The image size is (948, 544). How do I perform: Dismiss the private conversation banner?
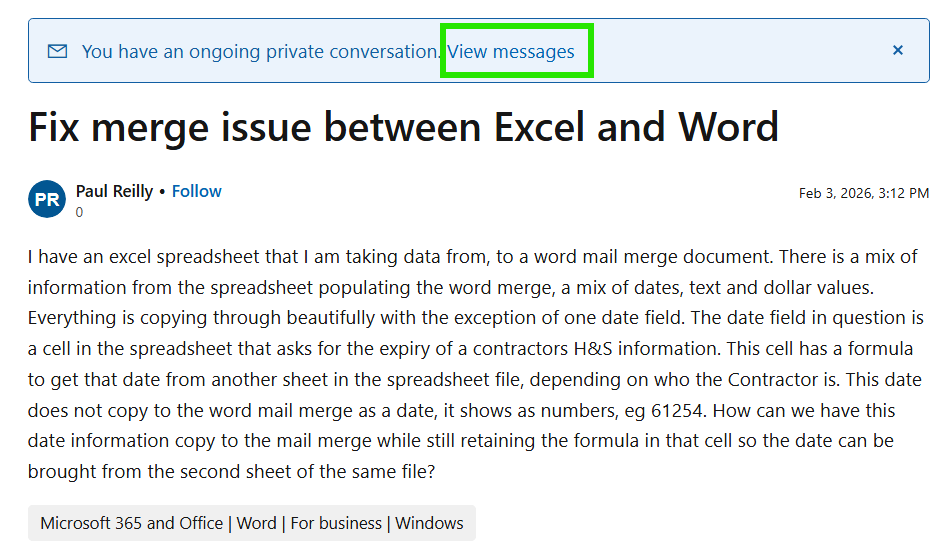tap(898, 50)
